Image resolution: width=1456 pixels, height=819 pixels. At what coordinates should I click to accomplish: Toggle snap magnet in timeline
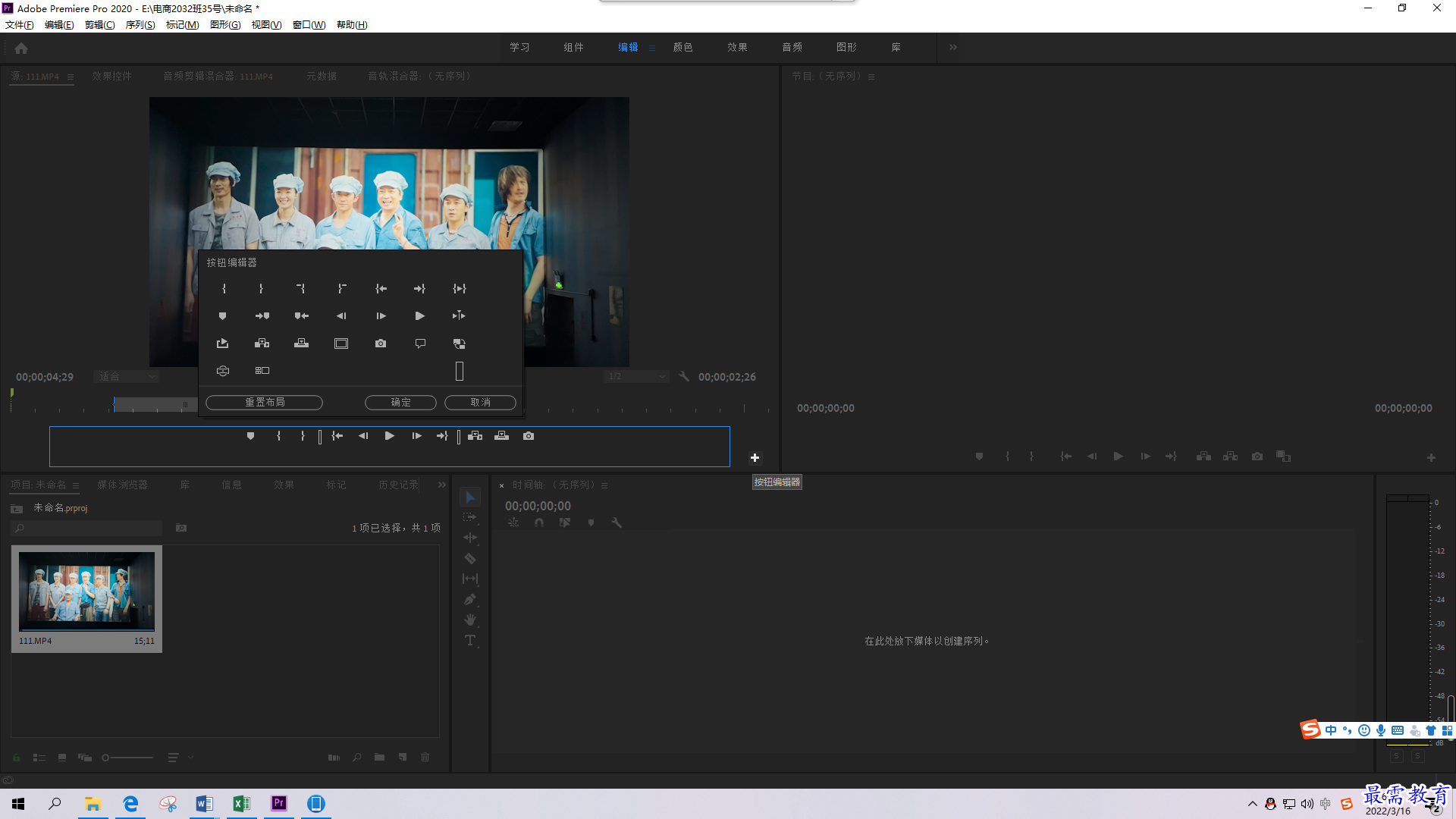539,522
